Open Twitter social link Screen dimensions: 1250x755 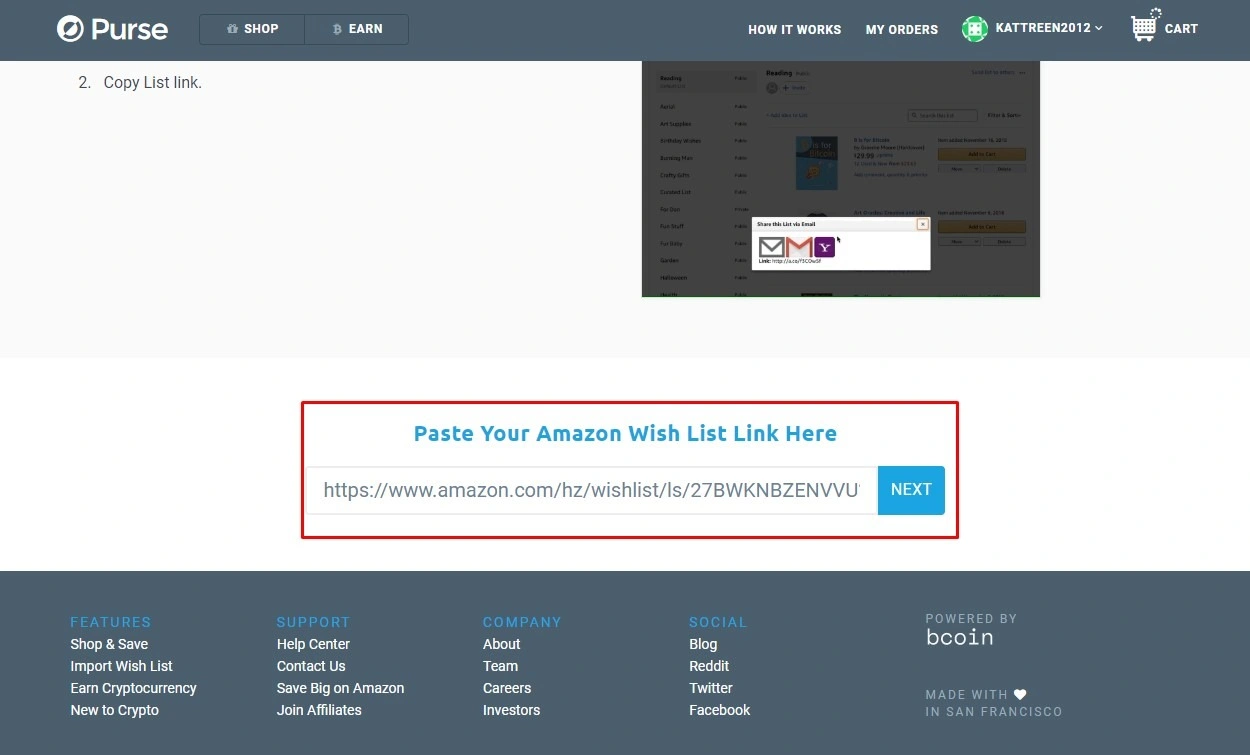coord(710,688)
